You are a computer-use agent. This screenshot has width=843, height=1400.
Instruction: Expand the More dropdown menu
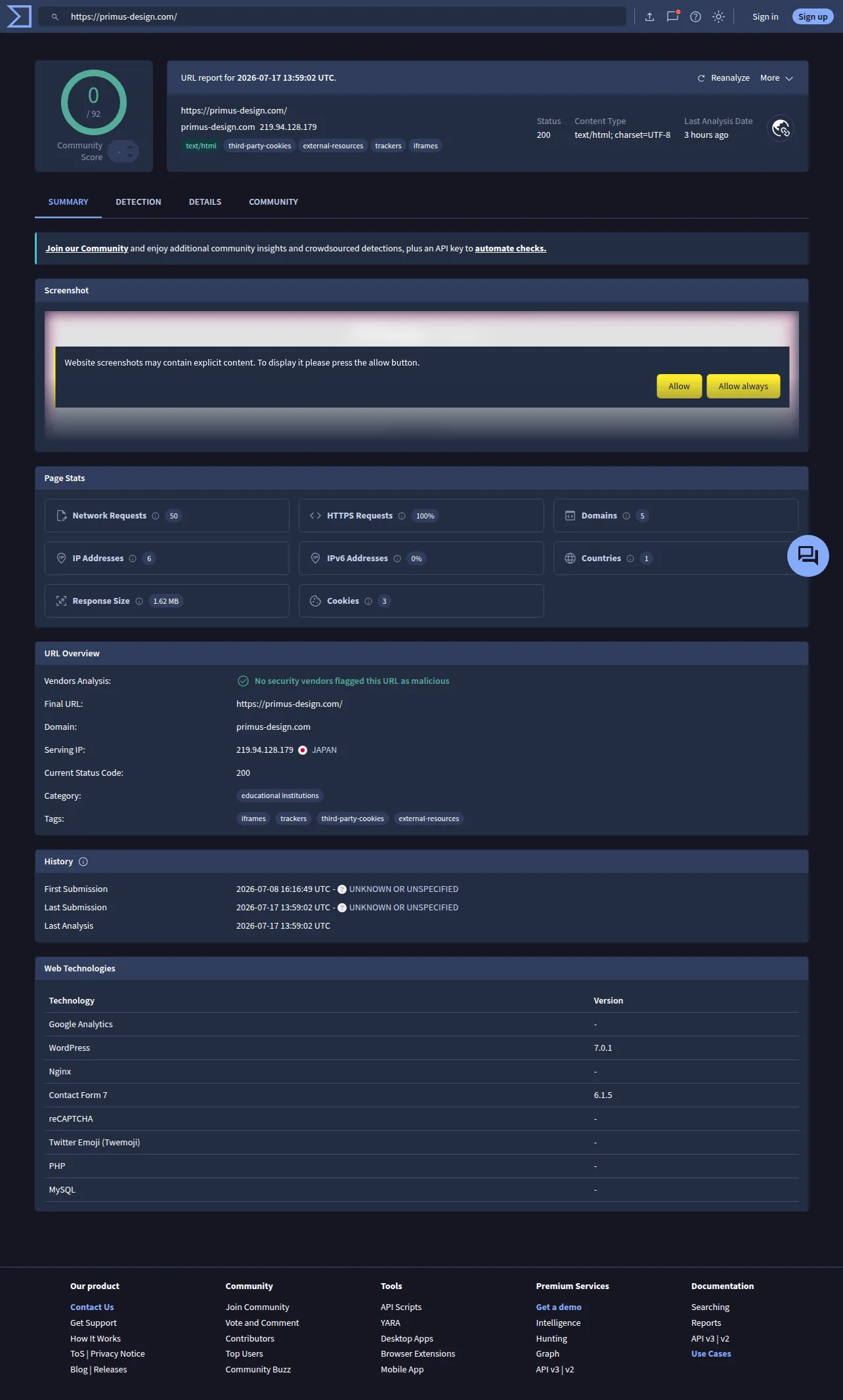pos(777,78)
